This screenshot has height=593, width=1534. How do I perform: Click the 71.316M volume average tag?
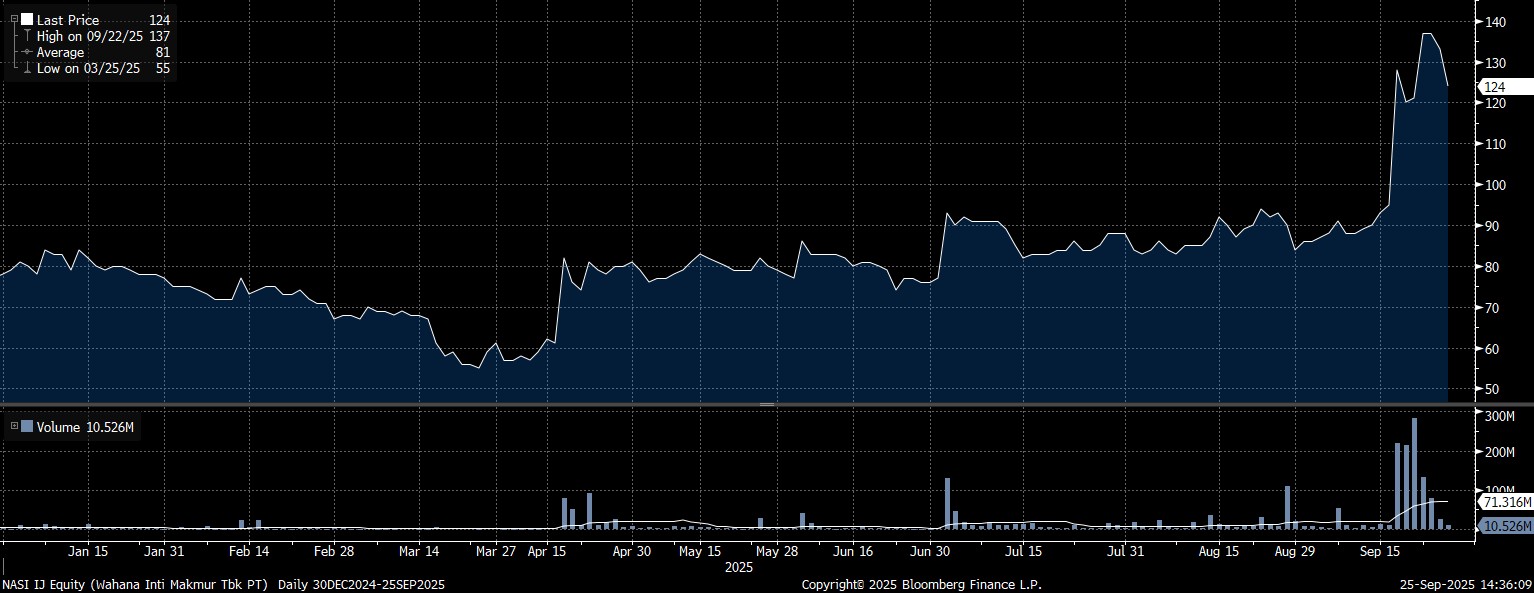[1503, 501]
